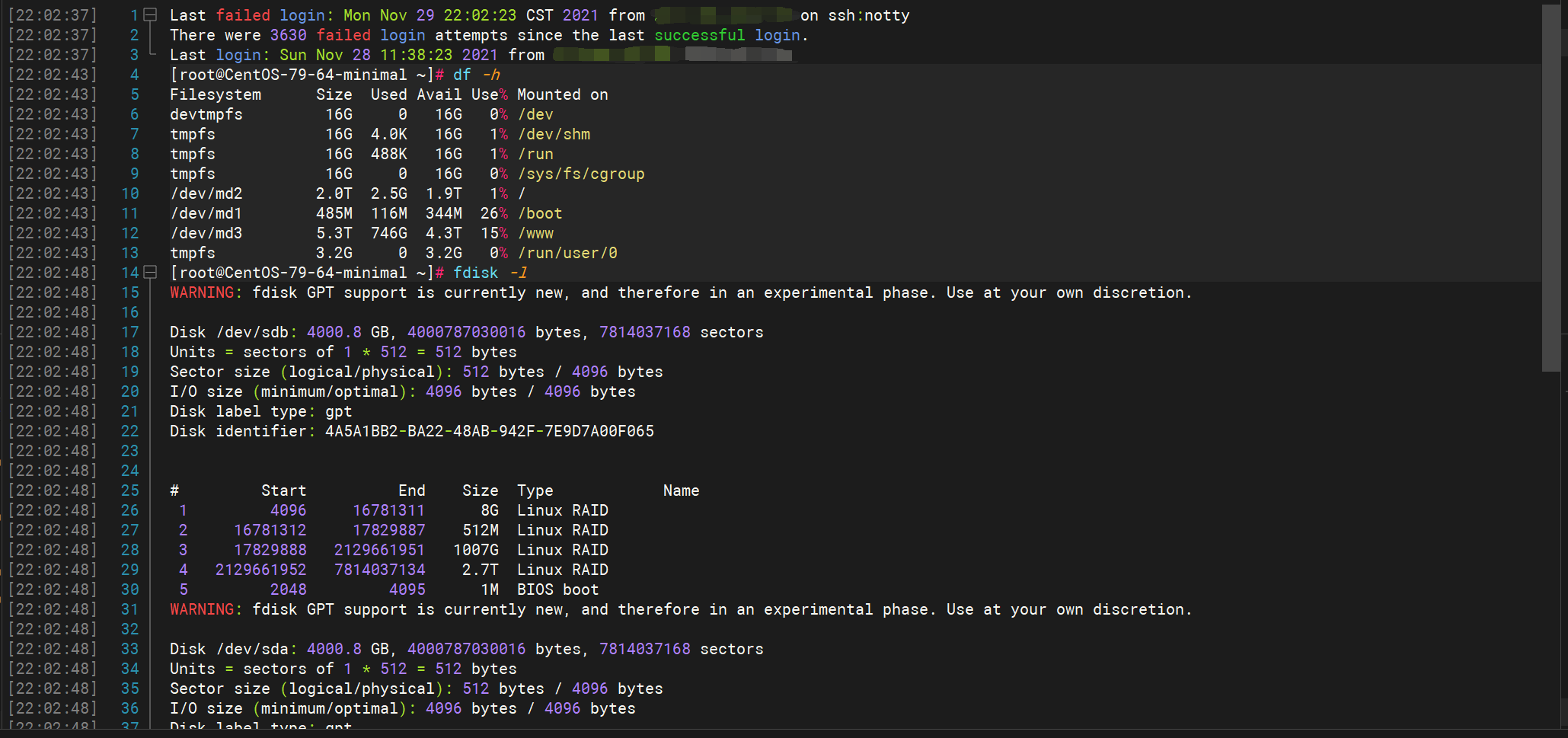Screen dimensions: 1568x738
Task: Select the disk identifier GUID 4A5A1BB2-BA22-48AB-942F-7E9D7A00F065
Action: (x=490, y=431)
